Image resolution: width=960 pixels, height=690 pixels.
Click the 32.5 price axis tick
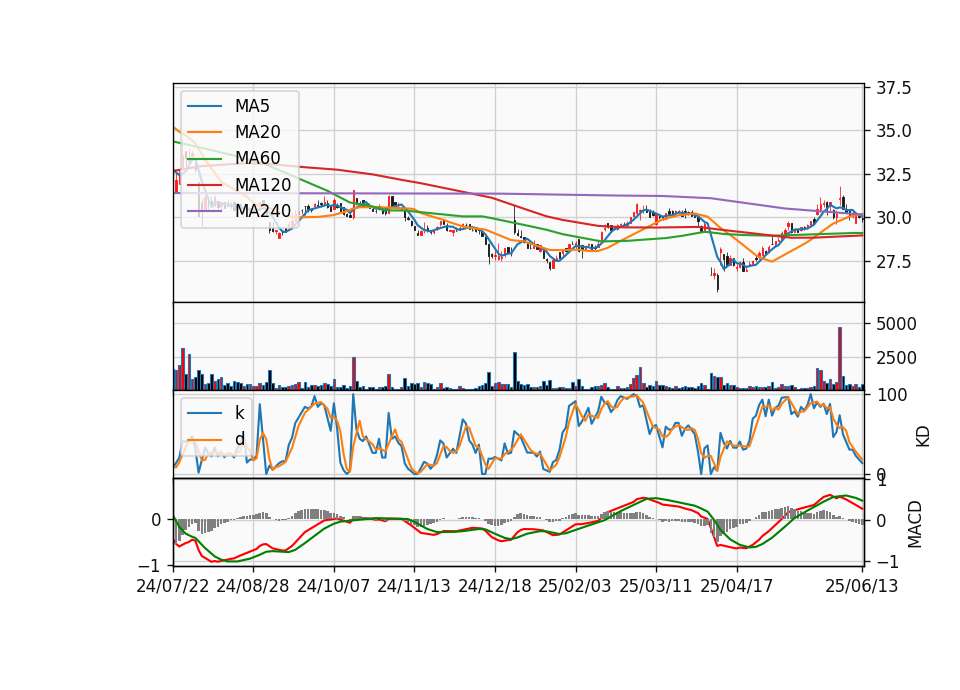[893, 175]
